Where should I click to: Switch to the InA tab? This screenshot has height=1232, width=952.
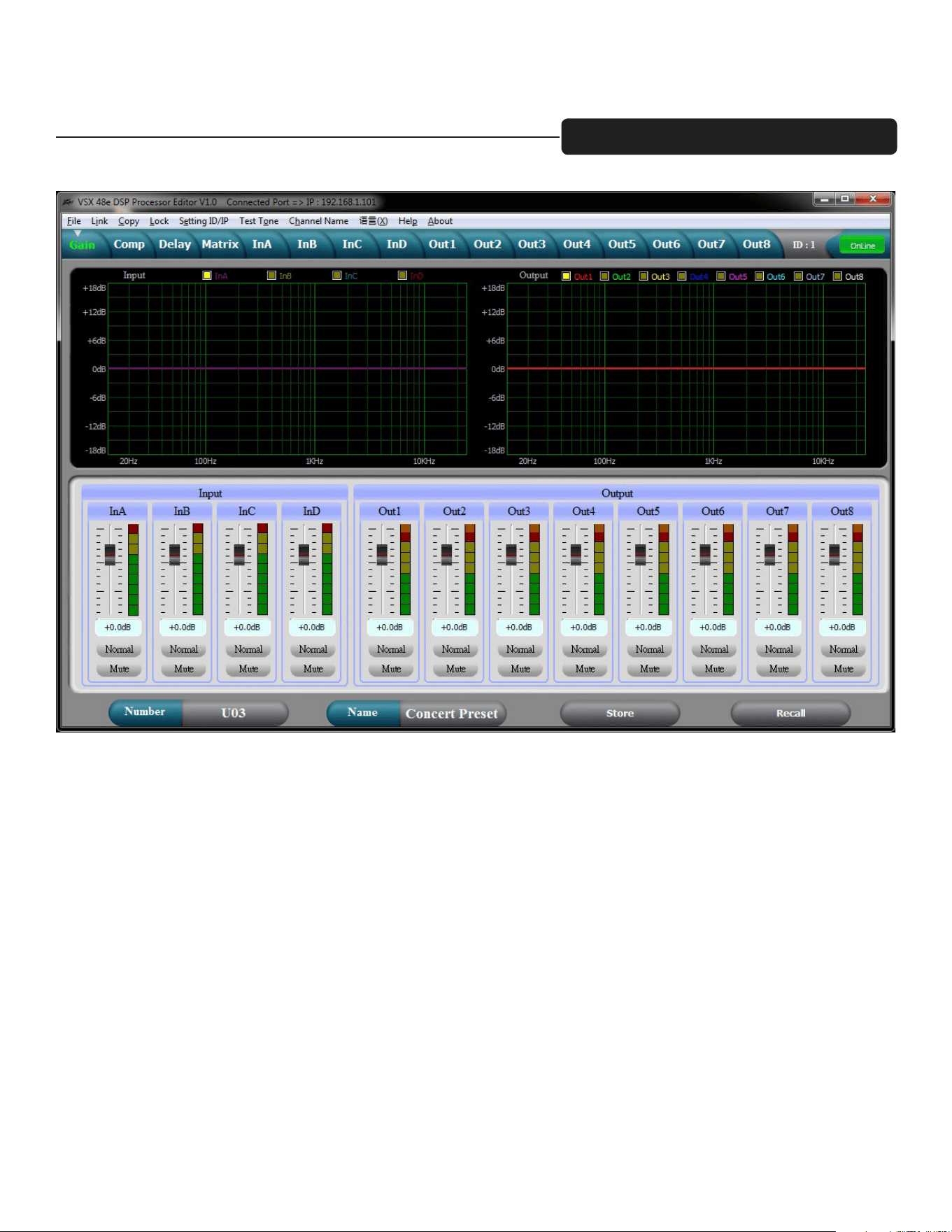click(262, 245)
